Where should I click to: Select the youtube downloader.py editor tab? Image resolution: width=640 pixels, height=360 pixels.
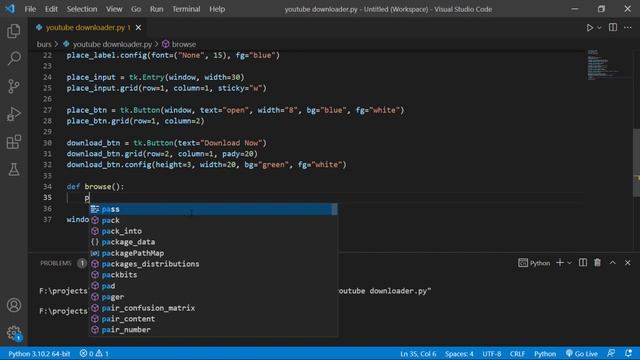click(88, 27)
